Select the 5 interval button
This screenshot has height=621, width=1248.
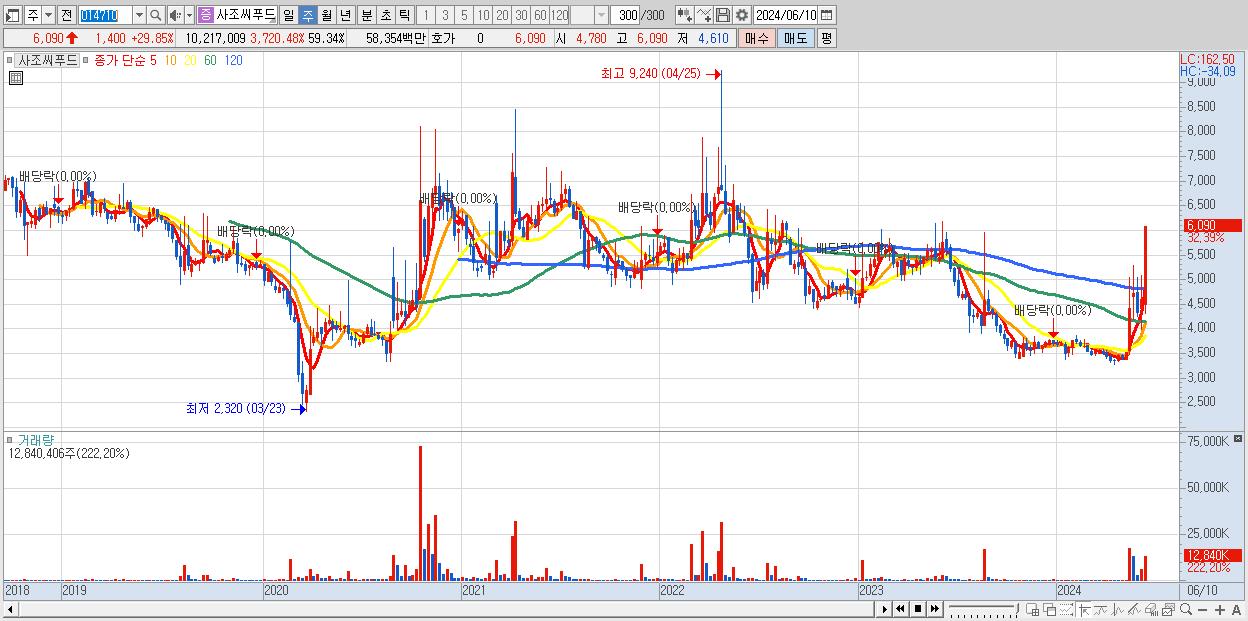tap(464, 15)
